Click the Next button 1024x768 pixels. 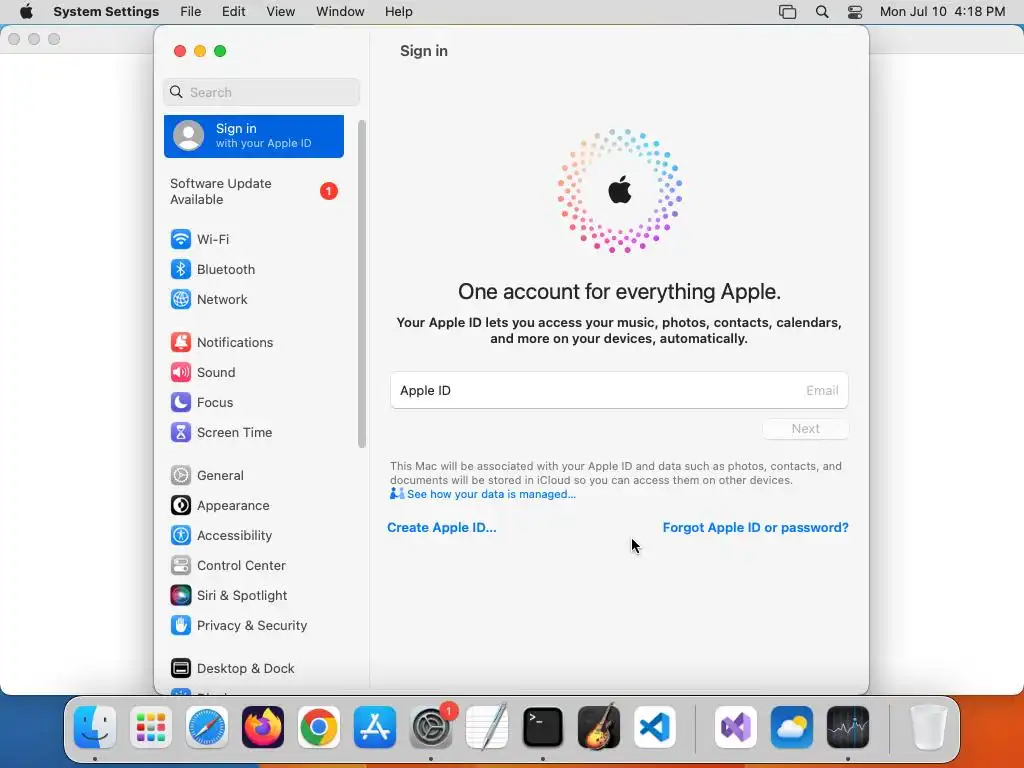pyautogui.click(x=805, y=429)
